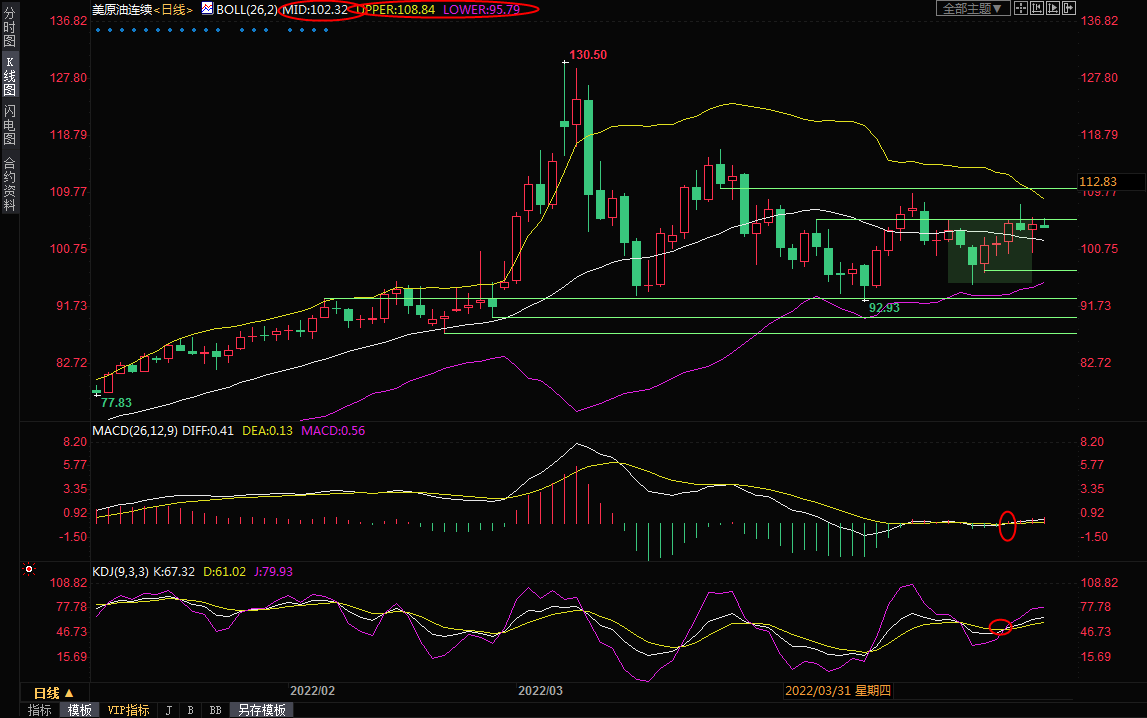Click the vertical range measure icon
This screenshot has width=1147, height=718.
pos(1037,9)
